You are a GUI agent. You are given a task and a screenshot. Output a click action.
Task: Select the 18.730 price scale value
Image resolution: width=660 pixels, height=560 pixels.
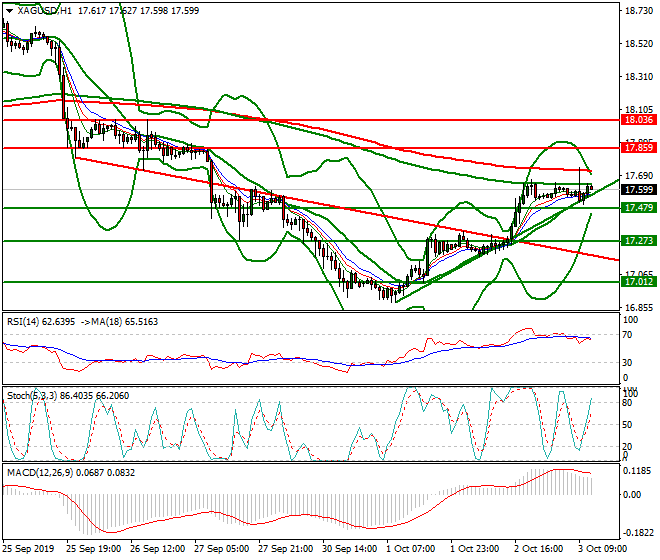click(x=639, y=11)
